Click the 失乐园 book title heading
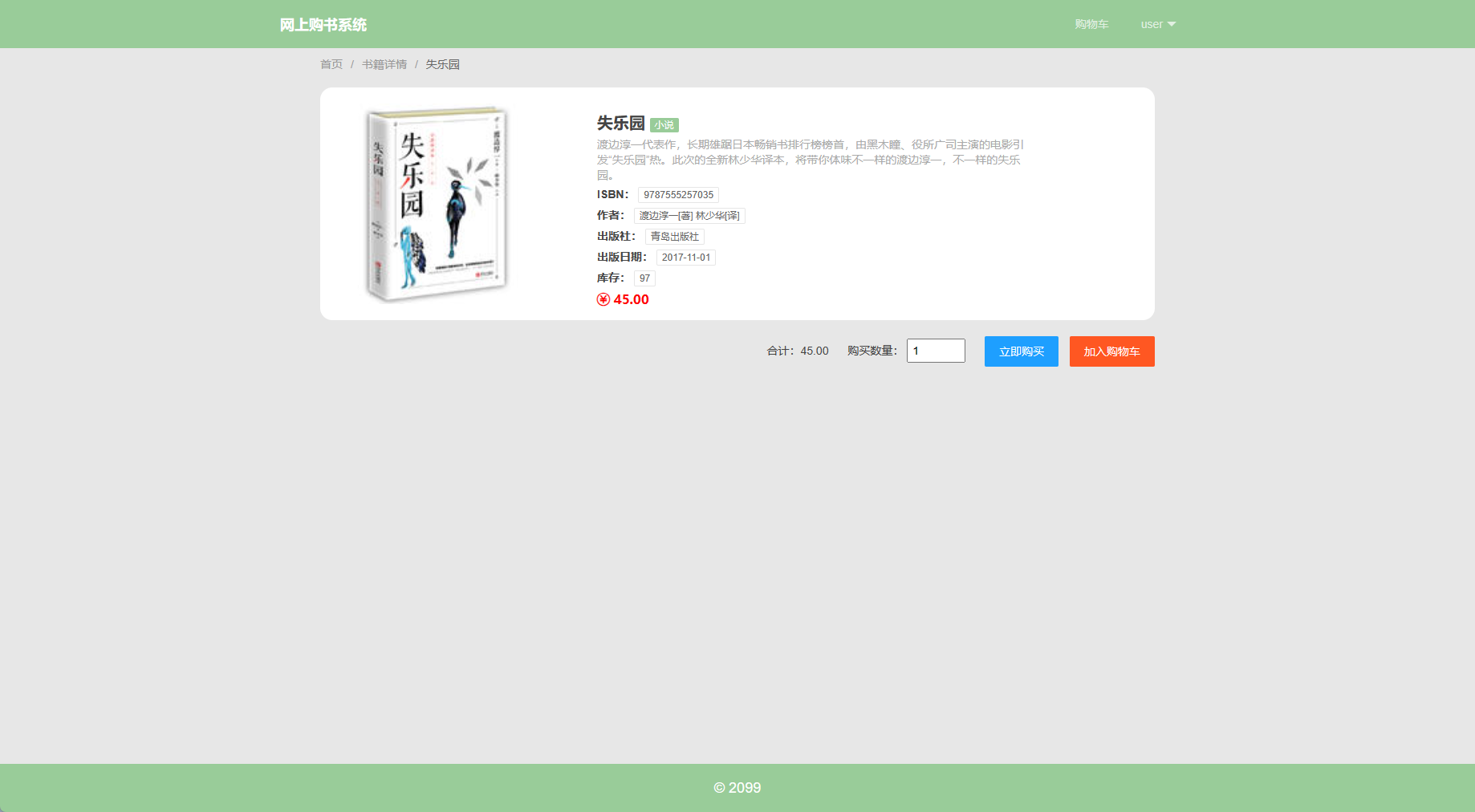 coord(620,123)
